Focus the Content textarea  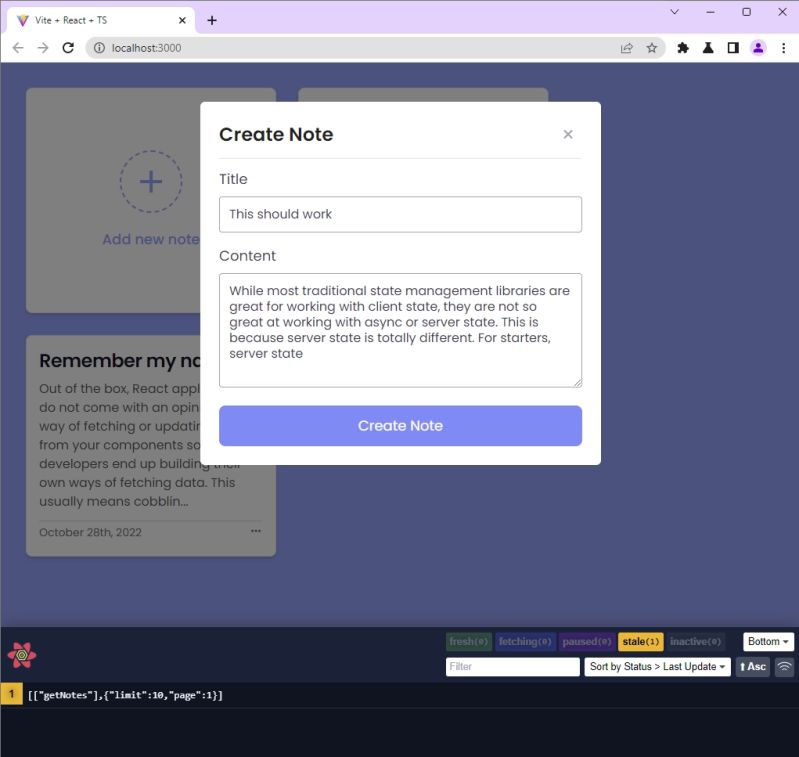point(400,330)
